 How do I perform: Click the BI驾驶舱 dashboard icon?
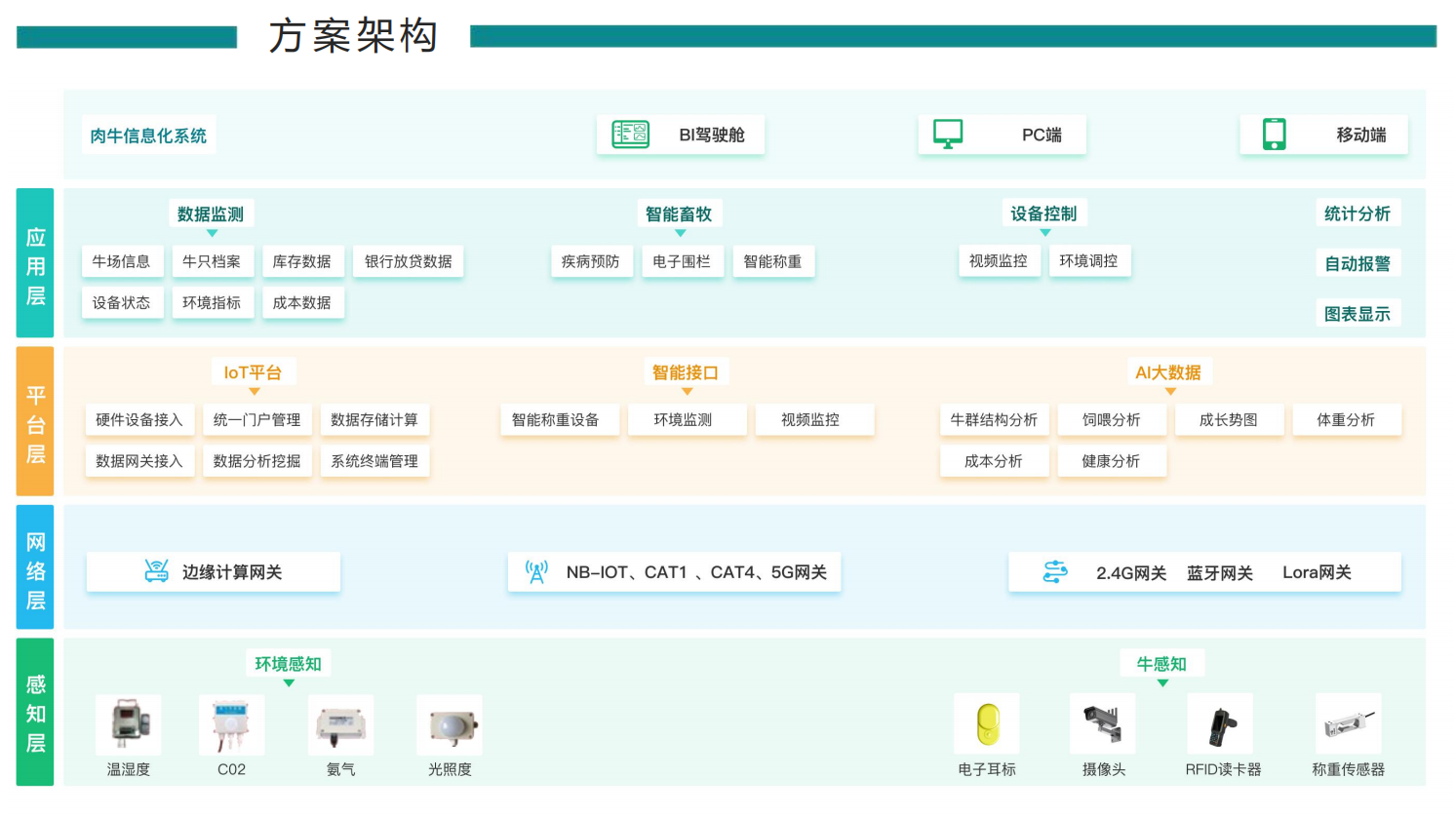click(x=630, y=135)
